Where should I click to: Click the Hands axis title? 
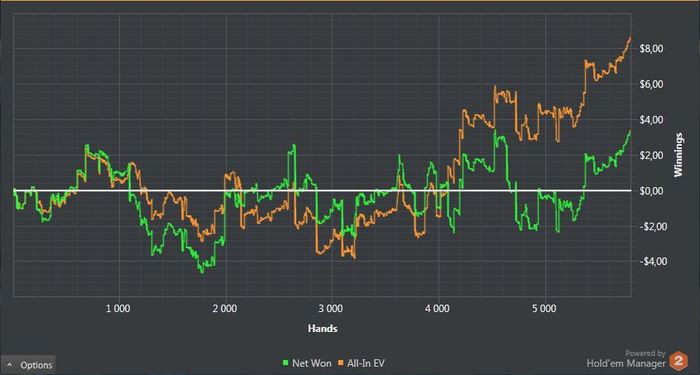click(322, 329)
